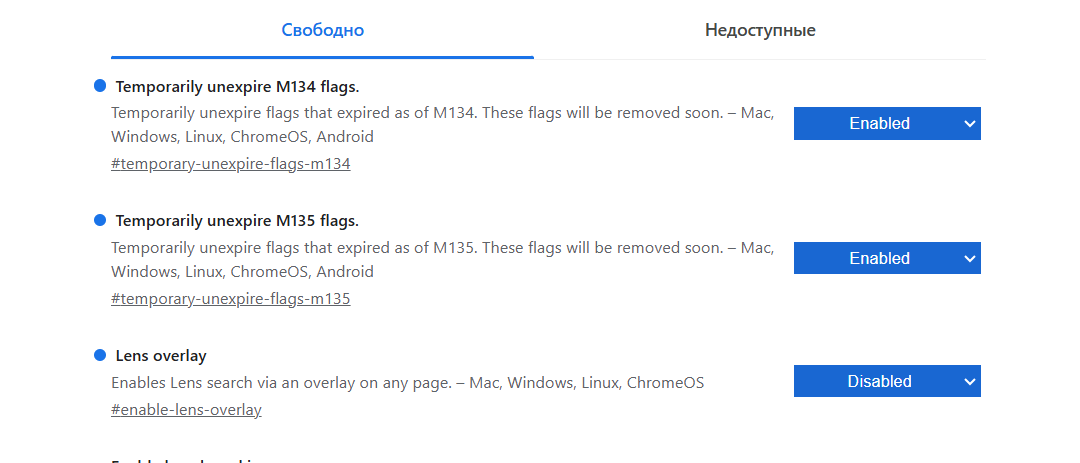
Task: Click the 'Lens overlay' flag title
Action: click(x=161, y=356)
